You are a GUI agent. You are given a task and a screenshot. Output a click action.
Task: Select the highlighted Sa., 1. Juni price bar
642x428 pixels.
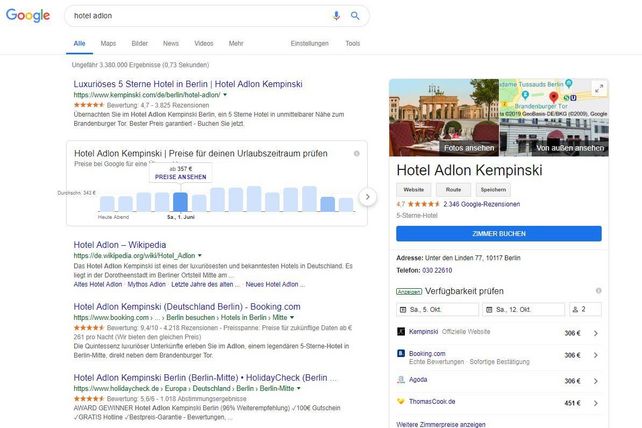180,201
